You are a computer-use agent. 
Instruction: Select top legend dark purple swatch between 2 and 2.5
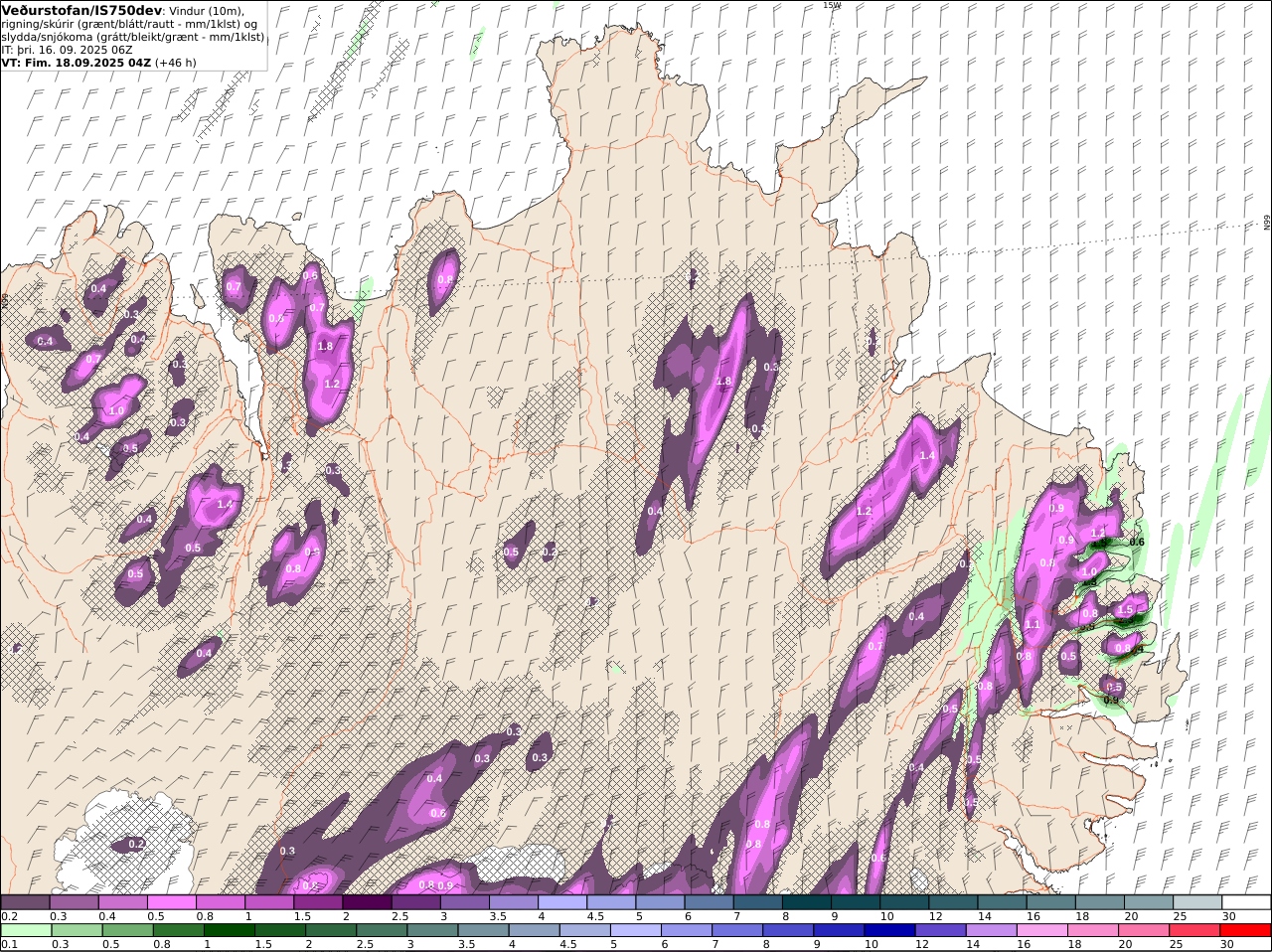pyautogui.click(x=367, y=902)
